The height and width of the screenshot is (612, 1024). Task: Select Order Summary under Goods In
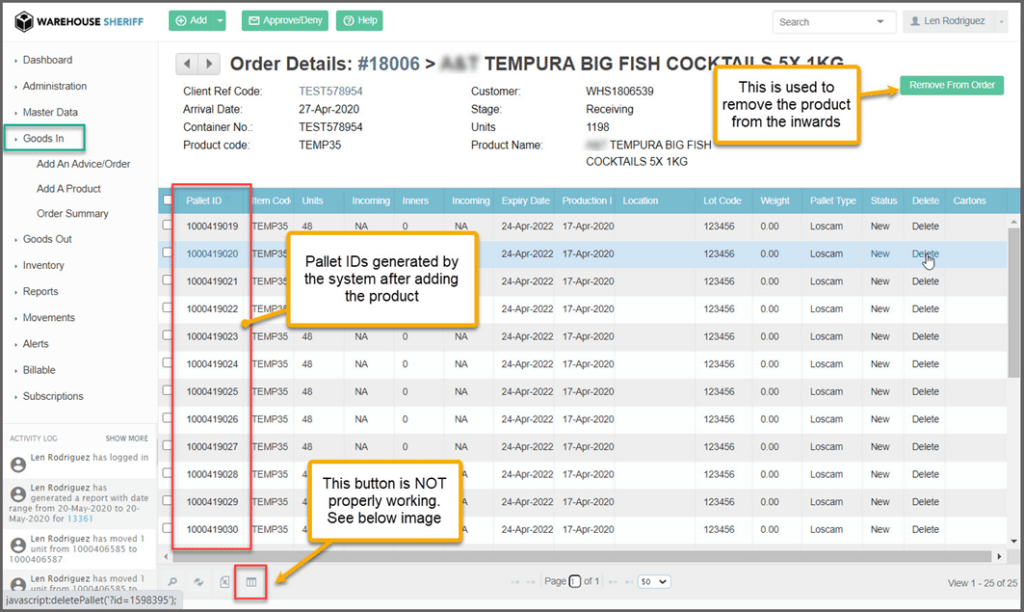point(72,213)
